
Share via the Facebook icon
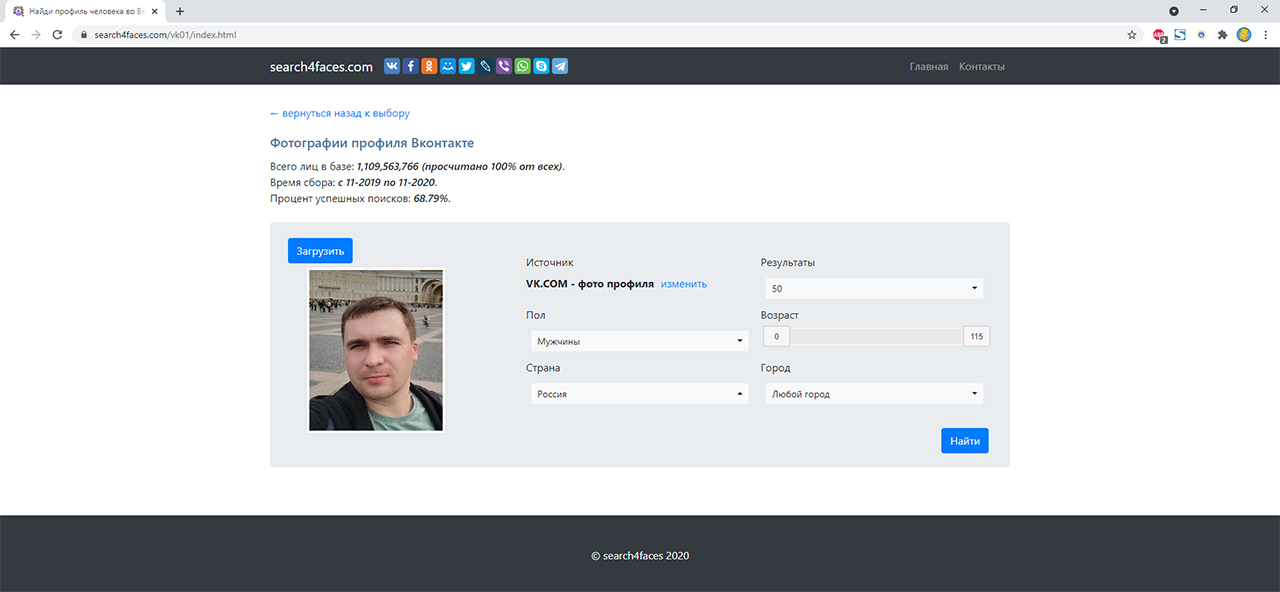pos(411,66)
